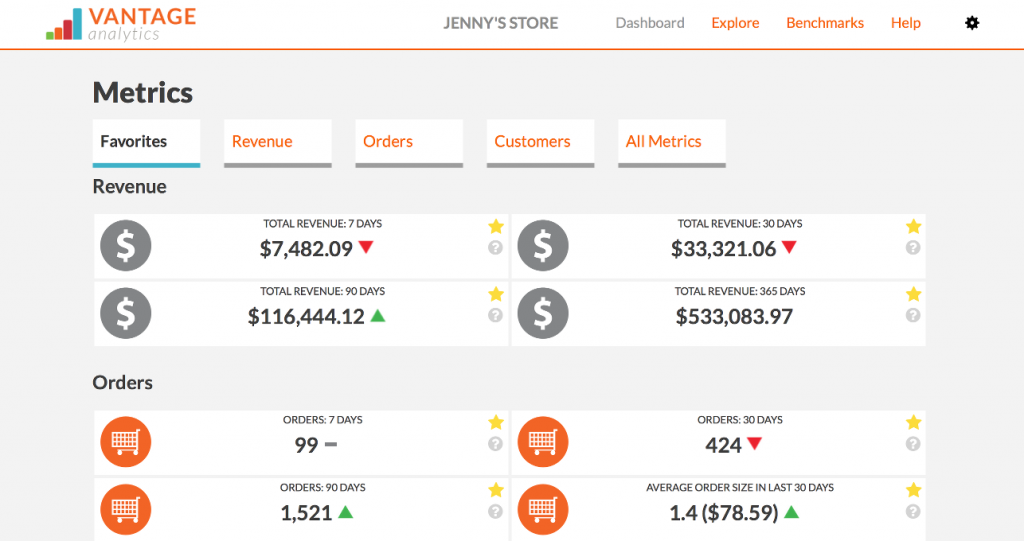Click dollar icon for Total Revenue 7 Days

[x=126, y=246]
